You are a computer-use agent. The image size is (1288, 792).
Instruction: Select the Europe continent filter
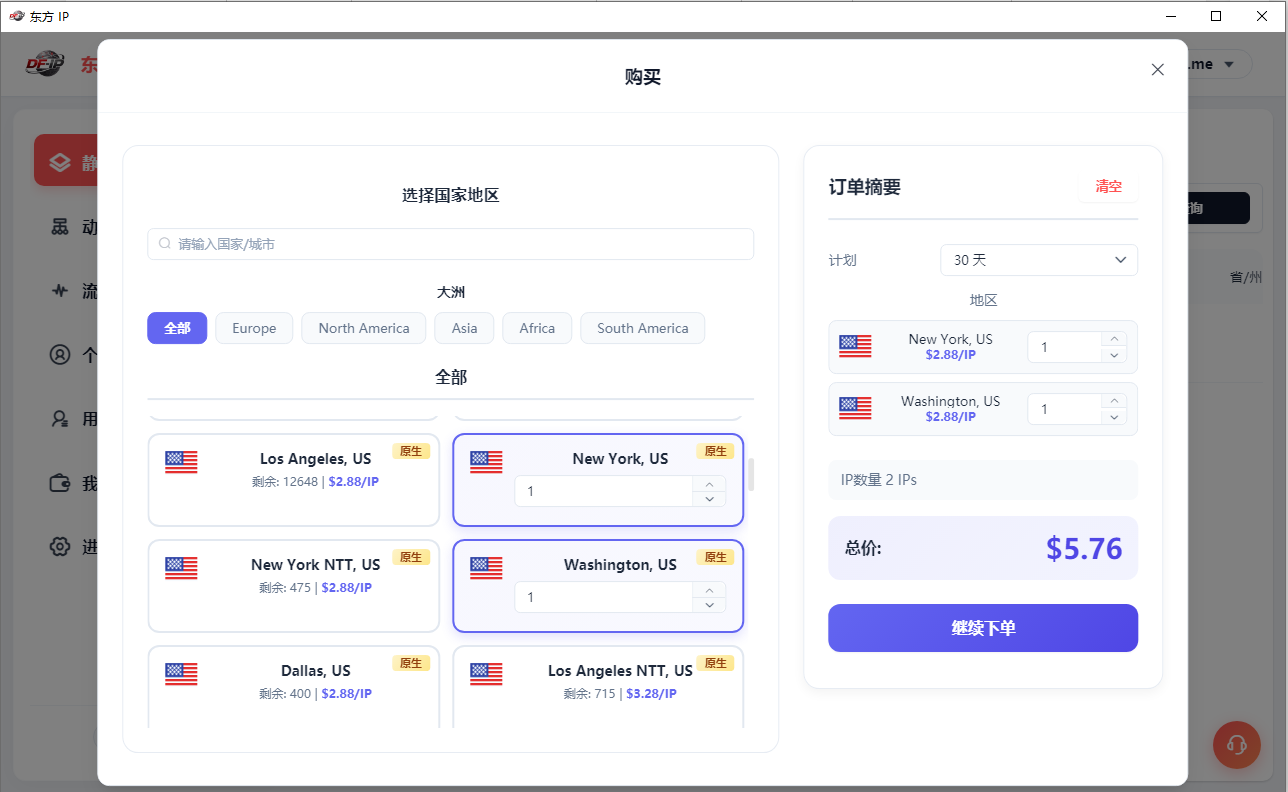pos(254,328)
